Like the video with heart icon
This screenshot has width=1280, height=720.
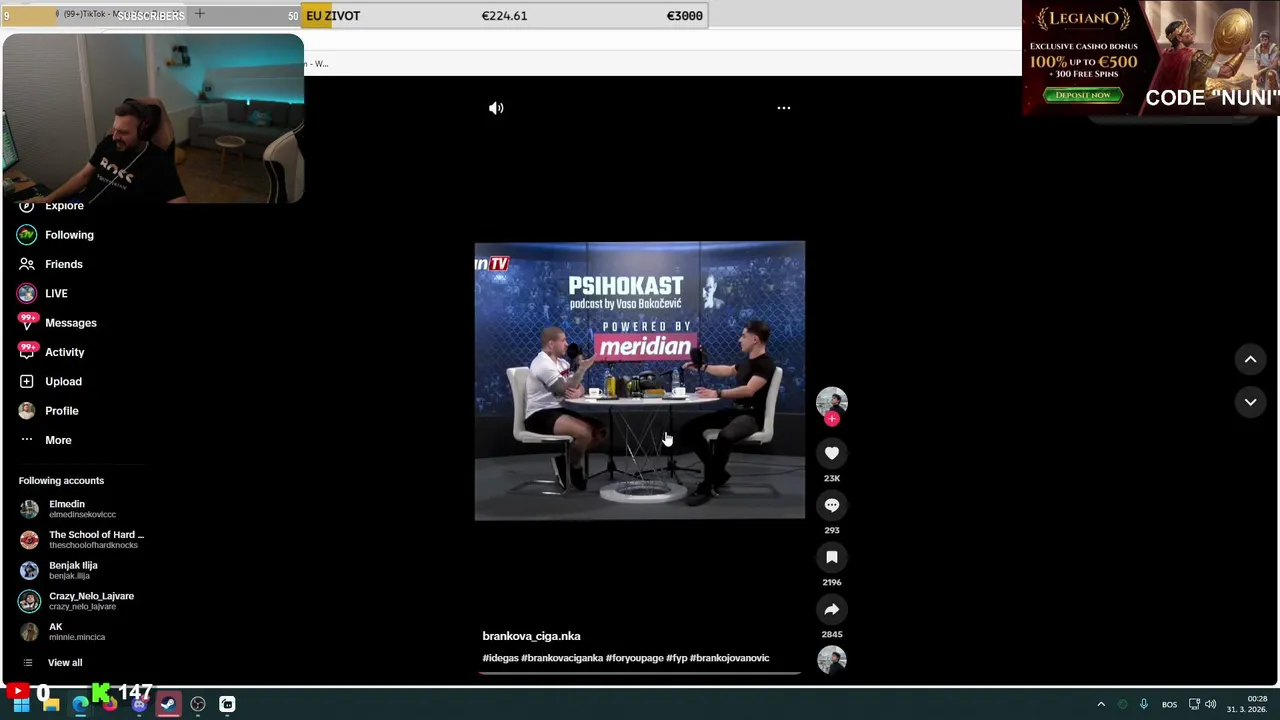(x=832, y=453)
